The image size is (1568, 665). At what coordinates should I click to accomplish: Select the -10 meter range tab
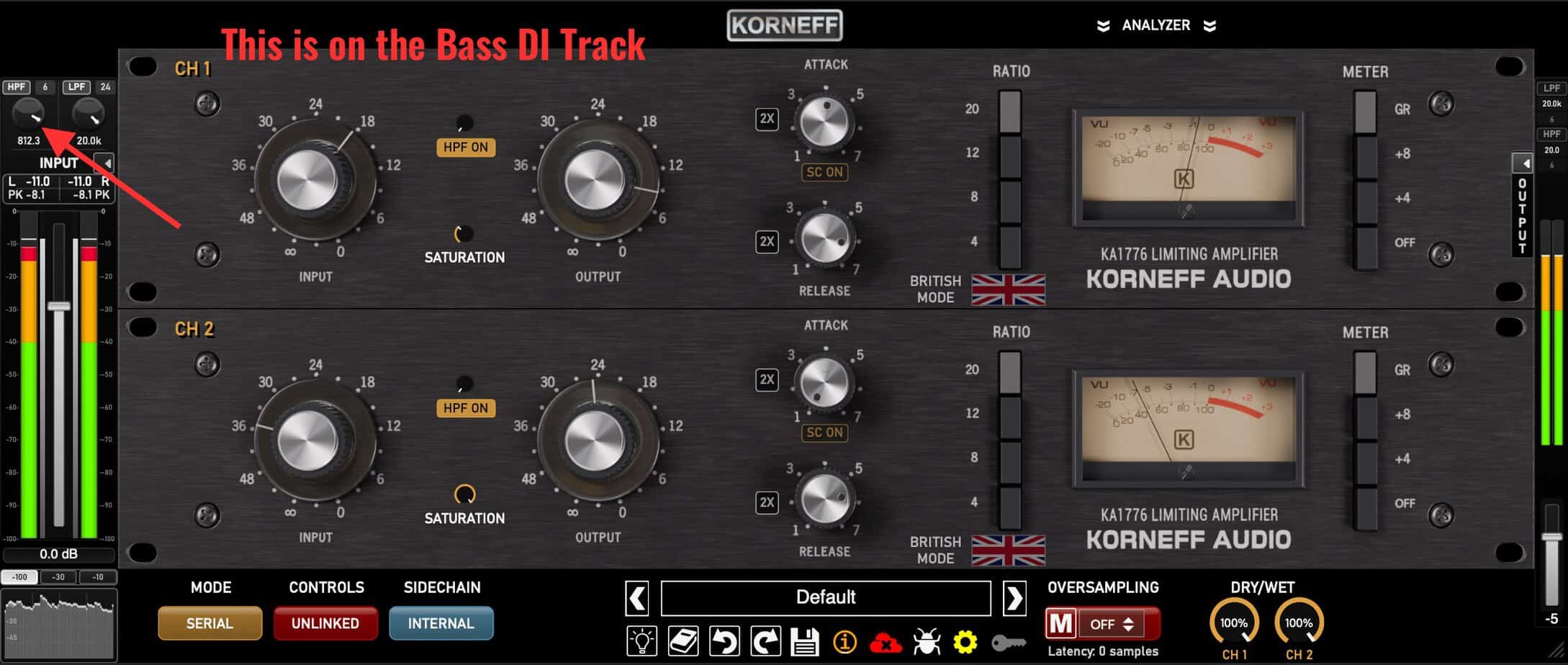click(97, 577)
